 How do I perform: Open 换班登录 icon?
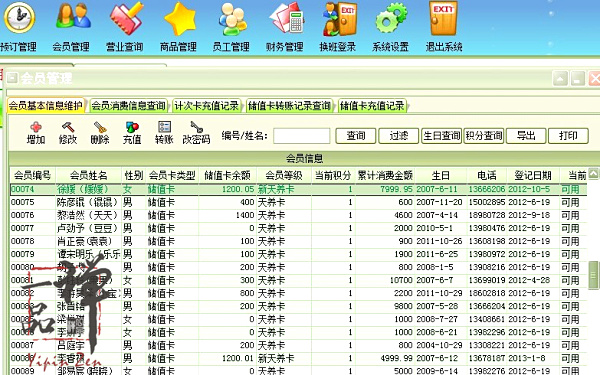point(339,18)
